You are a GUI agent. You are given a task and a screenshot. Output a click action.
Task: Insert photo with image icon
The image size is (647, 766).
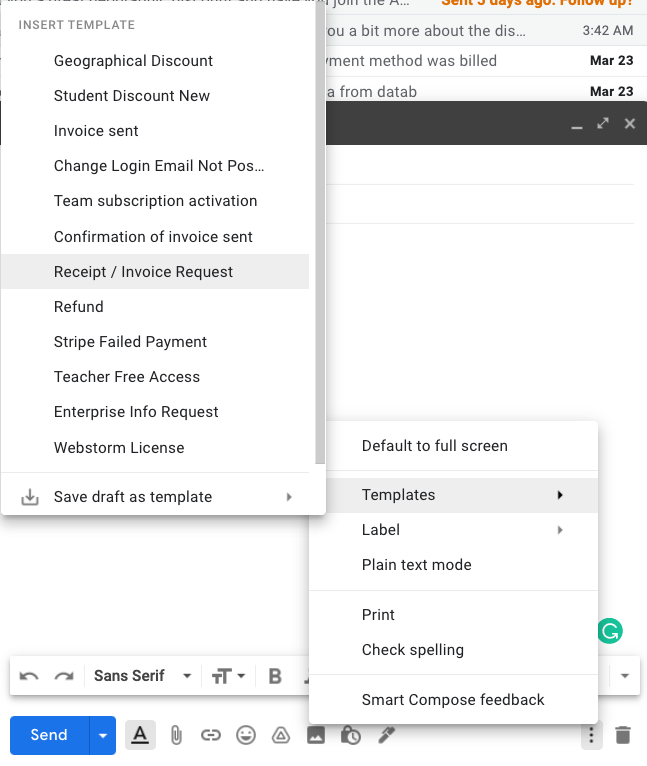pos(316,735)
